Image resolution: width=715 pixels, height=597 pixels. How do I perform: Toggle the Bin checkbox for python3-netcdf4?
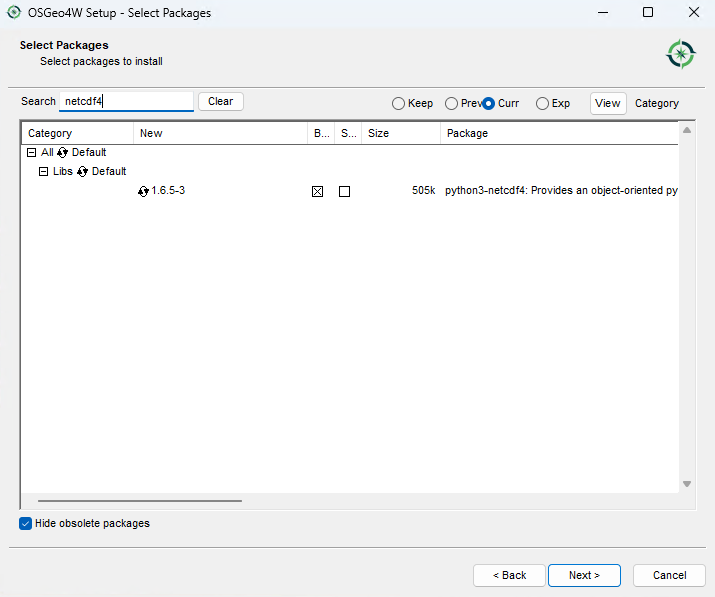317,191
